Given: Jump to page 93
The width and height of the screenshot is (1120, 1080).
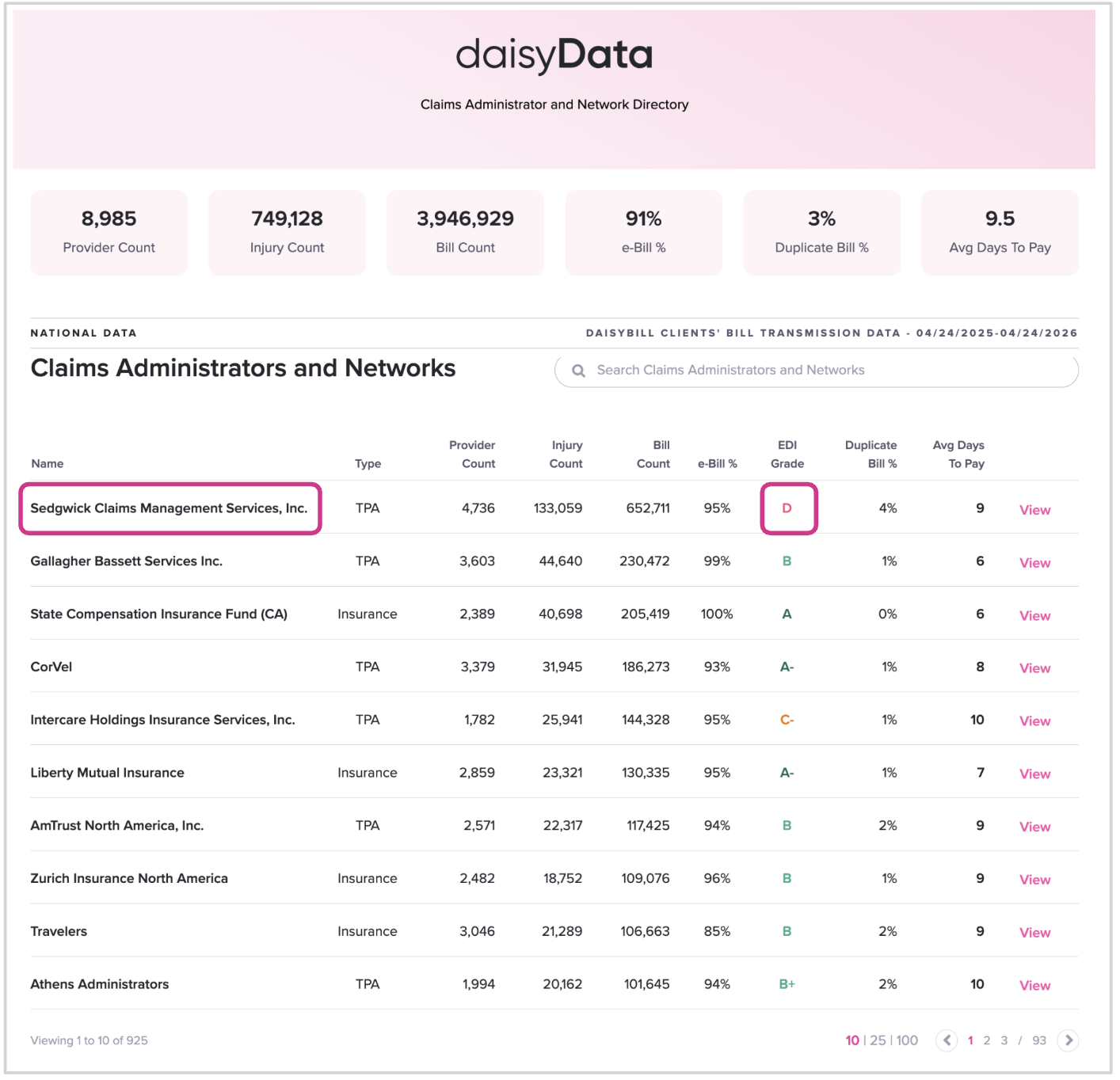Looking at the screenshot, I should pos(1039,1040).
